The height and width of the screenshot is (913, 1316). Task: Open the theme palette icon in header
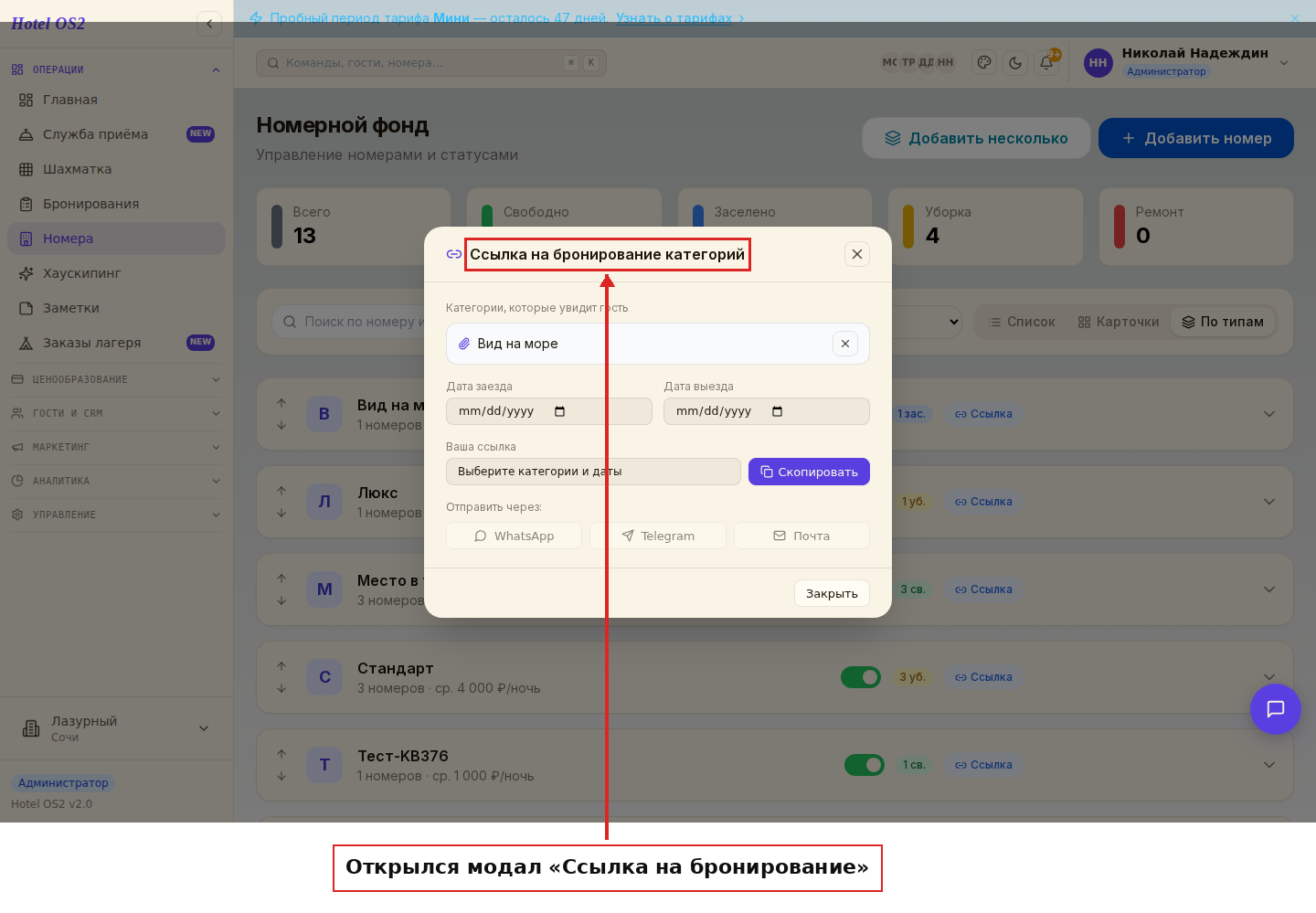pos(984,62)
